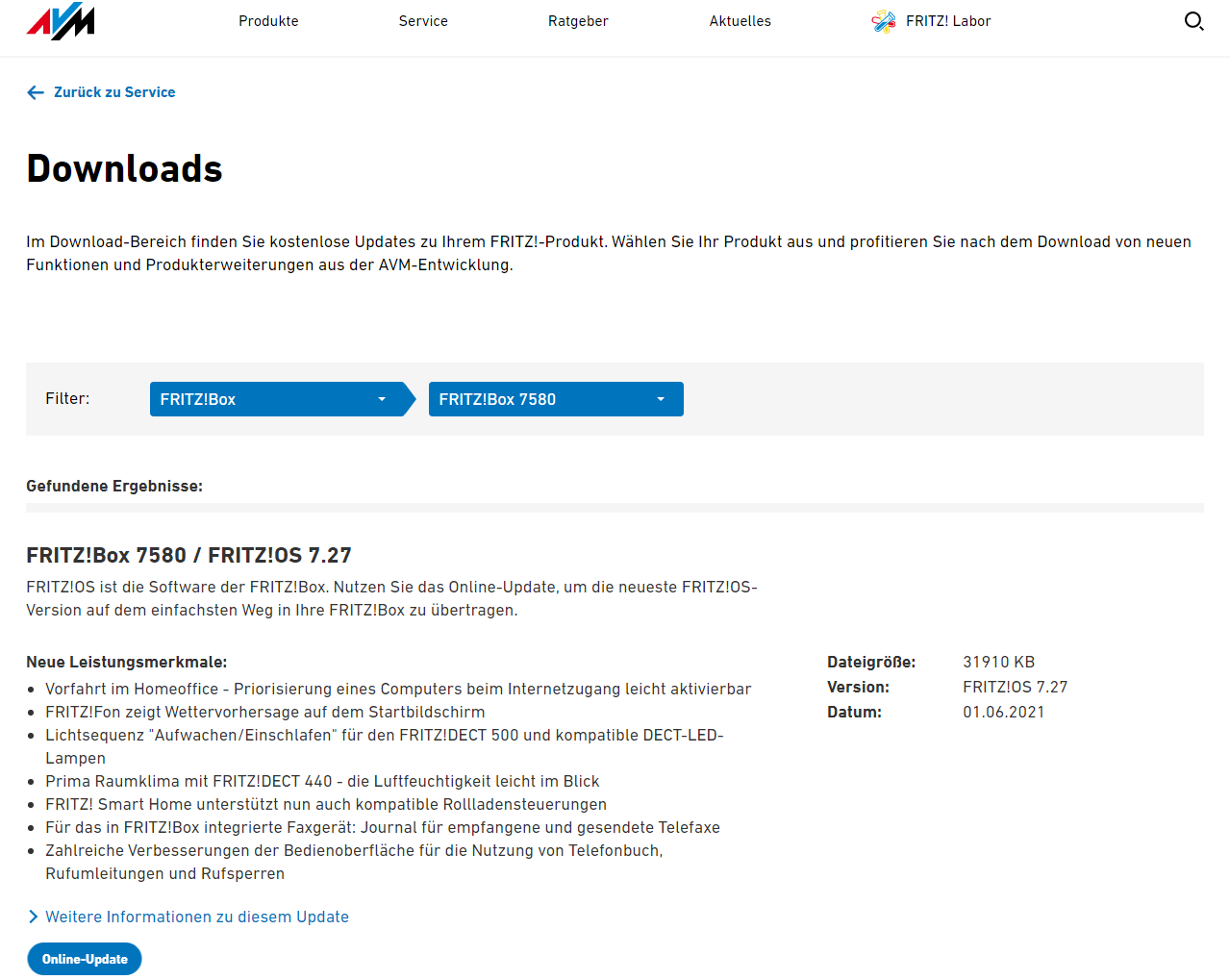Click the Online-Update button
1230x980 pixels.
point(85,959)
